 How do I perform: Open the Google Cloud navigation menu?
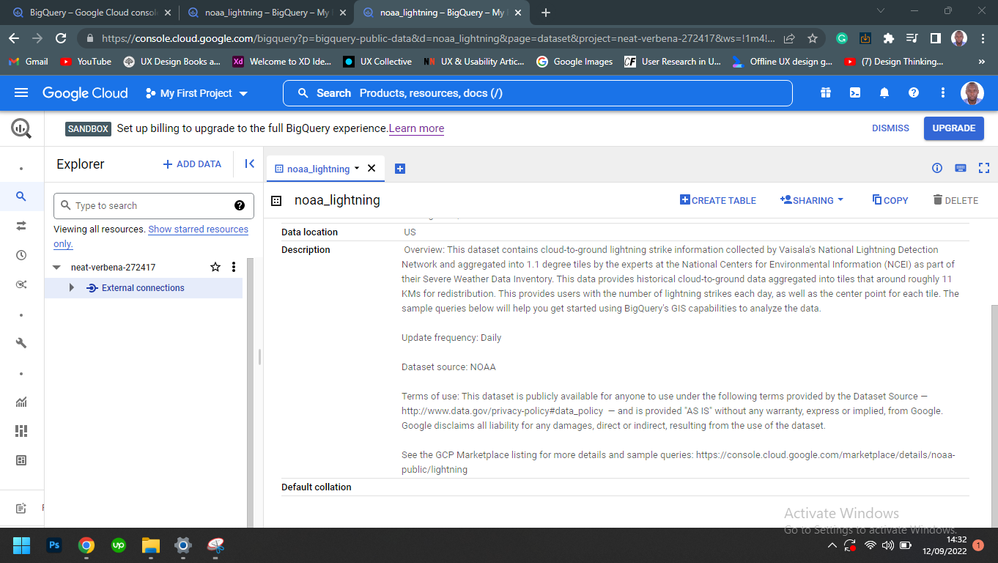pos(21,93)
